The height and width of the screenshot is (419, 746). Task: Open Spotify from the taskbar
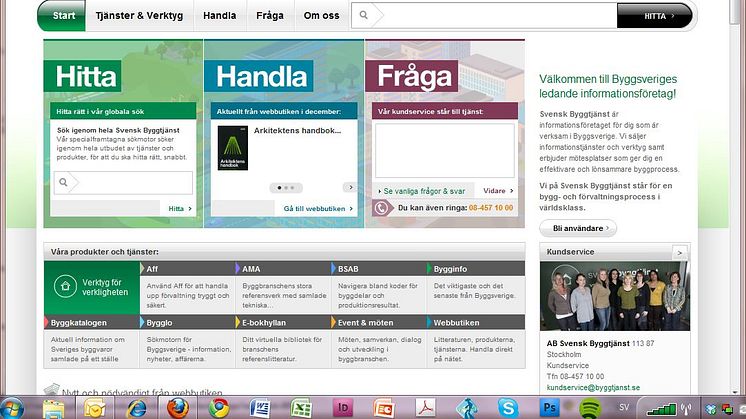(590, 408)
